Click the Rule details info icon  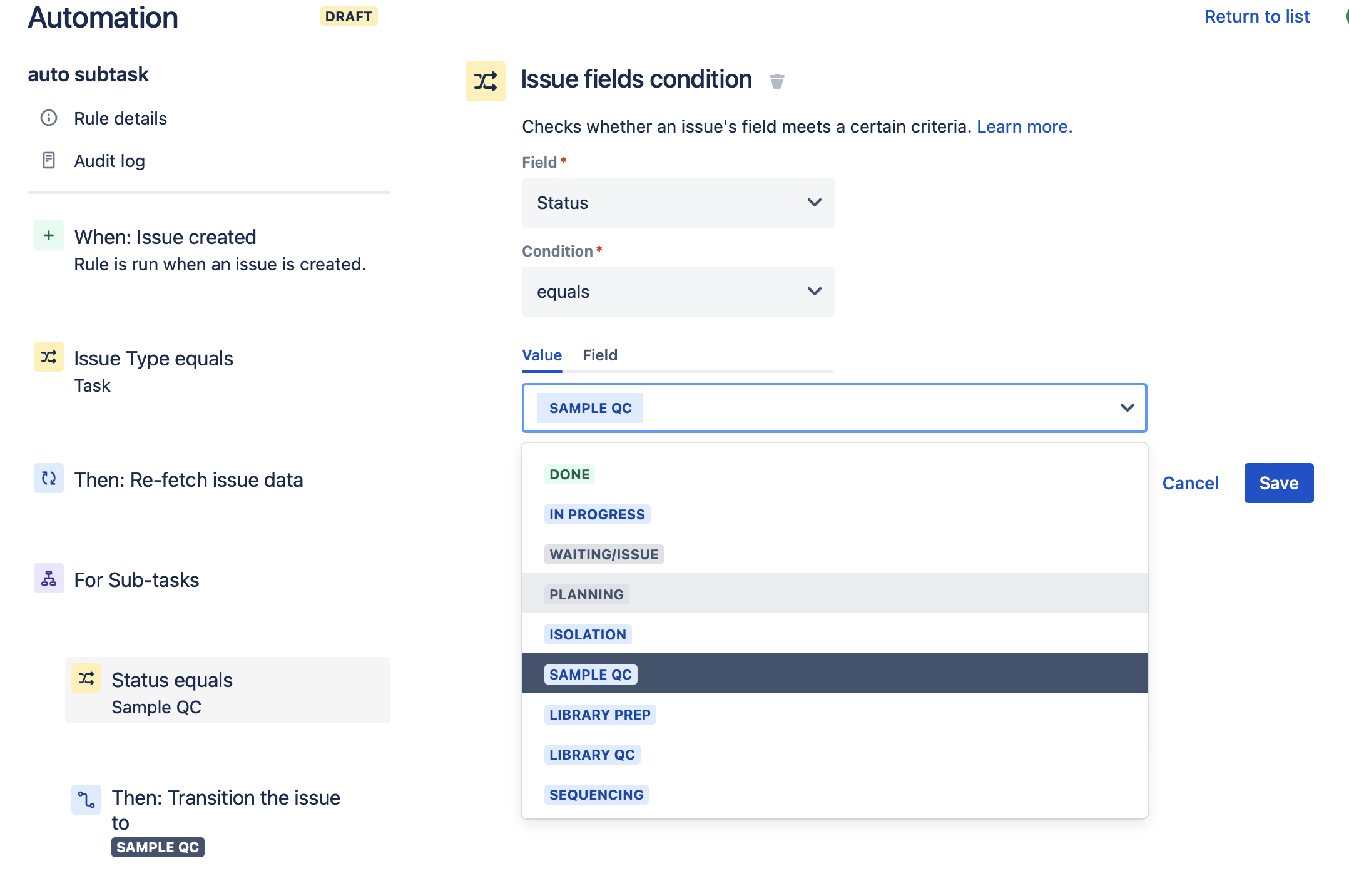[x=49, y=118]
